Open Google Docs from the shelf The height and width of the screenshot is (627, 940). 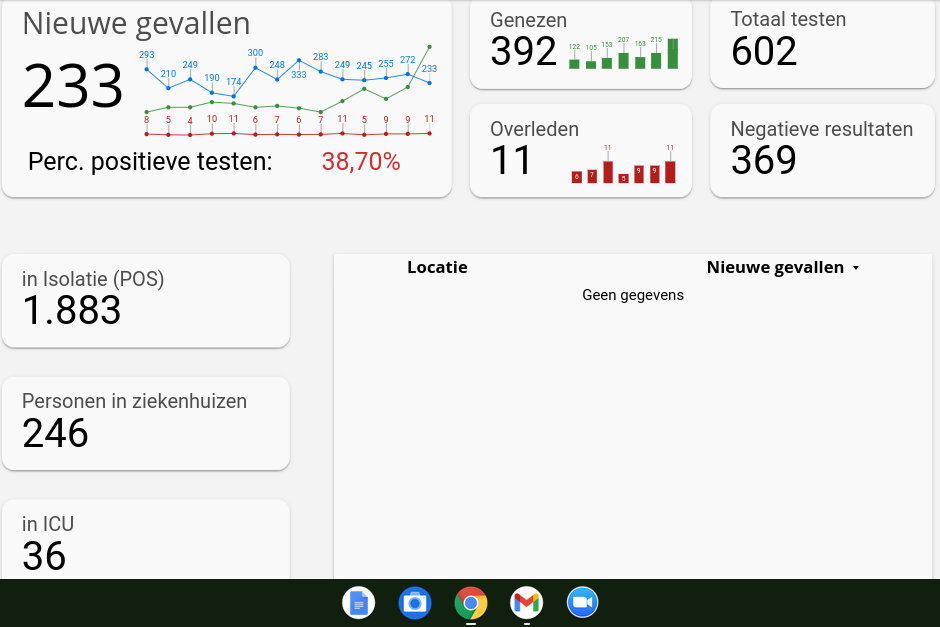point(358,603)
